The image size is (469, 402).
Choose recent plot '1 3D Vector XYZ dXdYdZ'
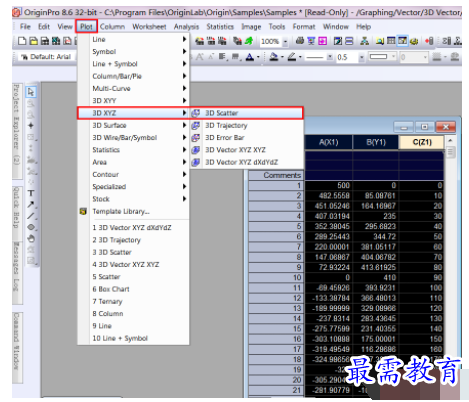pyautogui.click(x=134, y=228)
